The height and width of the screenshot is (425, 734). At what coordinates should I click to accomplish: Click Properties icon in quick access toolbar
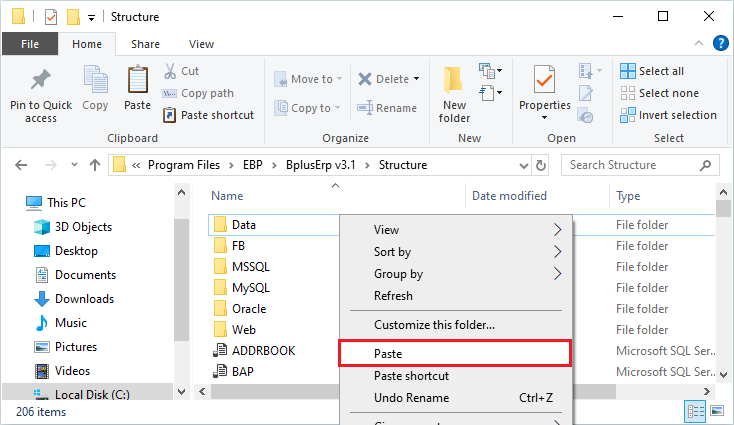[x=51, y=17]
